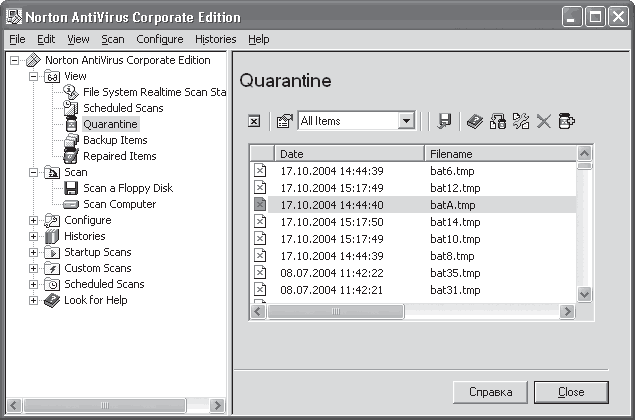
Task: Select the bat6.tmp row icon
Action: point(260,171)
